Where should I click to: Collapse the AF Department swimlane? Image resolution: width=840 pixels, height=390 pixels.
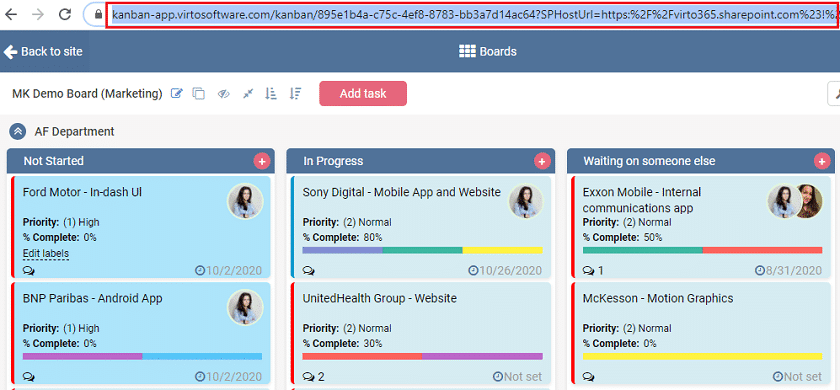point(18,131)
